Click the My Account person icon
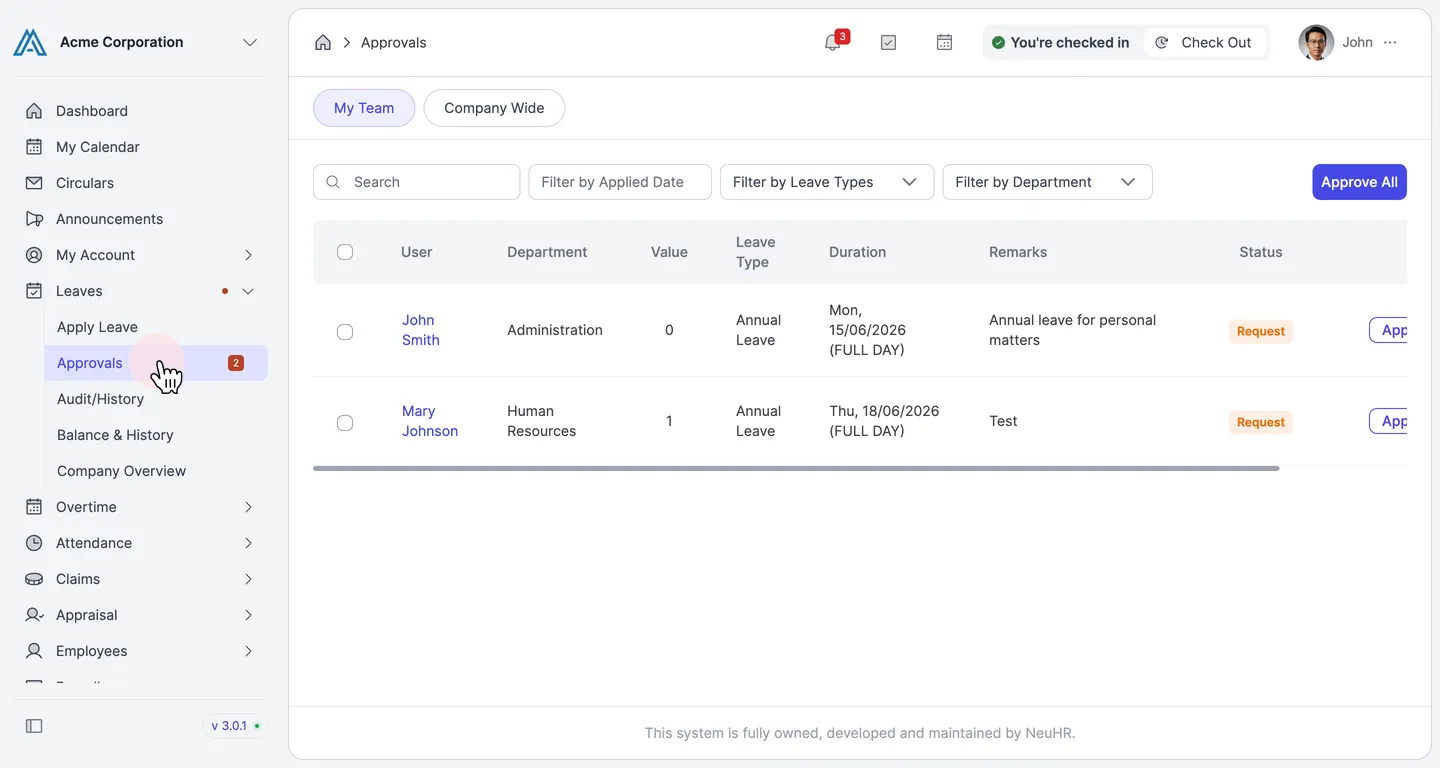 click(34, 255)
